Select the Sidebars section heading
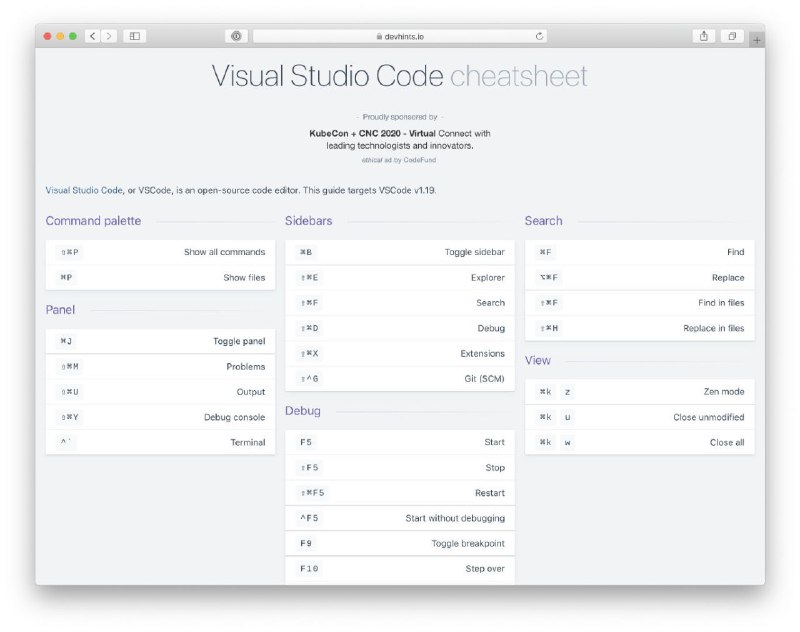Screen dimensions: 800x632 308,221
